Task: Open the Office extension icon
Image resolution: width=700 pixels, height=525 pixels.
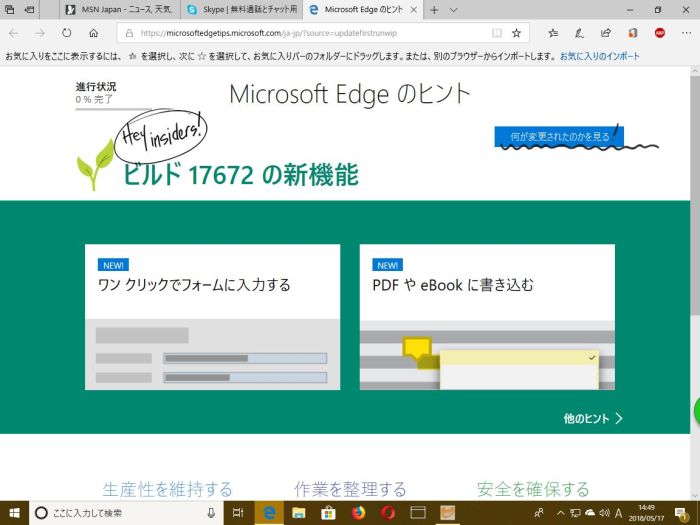Action: (633, 33)
